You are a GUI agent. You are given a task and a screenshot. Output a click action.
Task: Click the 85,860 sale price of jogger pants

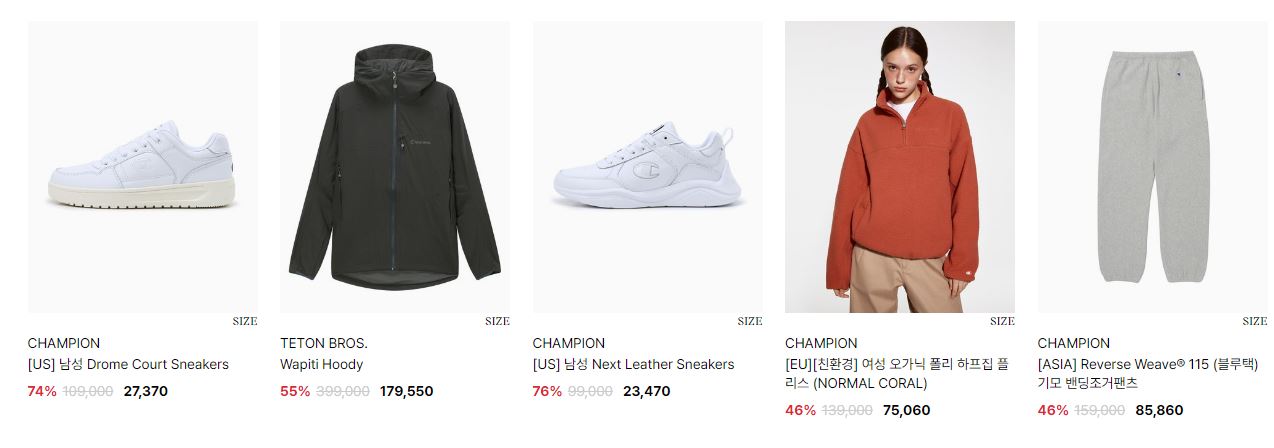[x=1160, y=410]
